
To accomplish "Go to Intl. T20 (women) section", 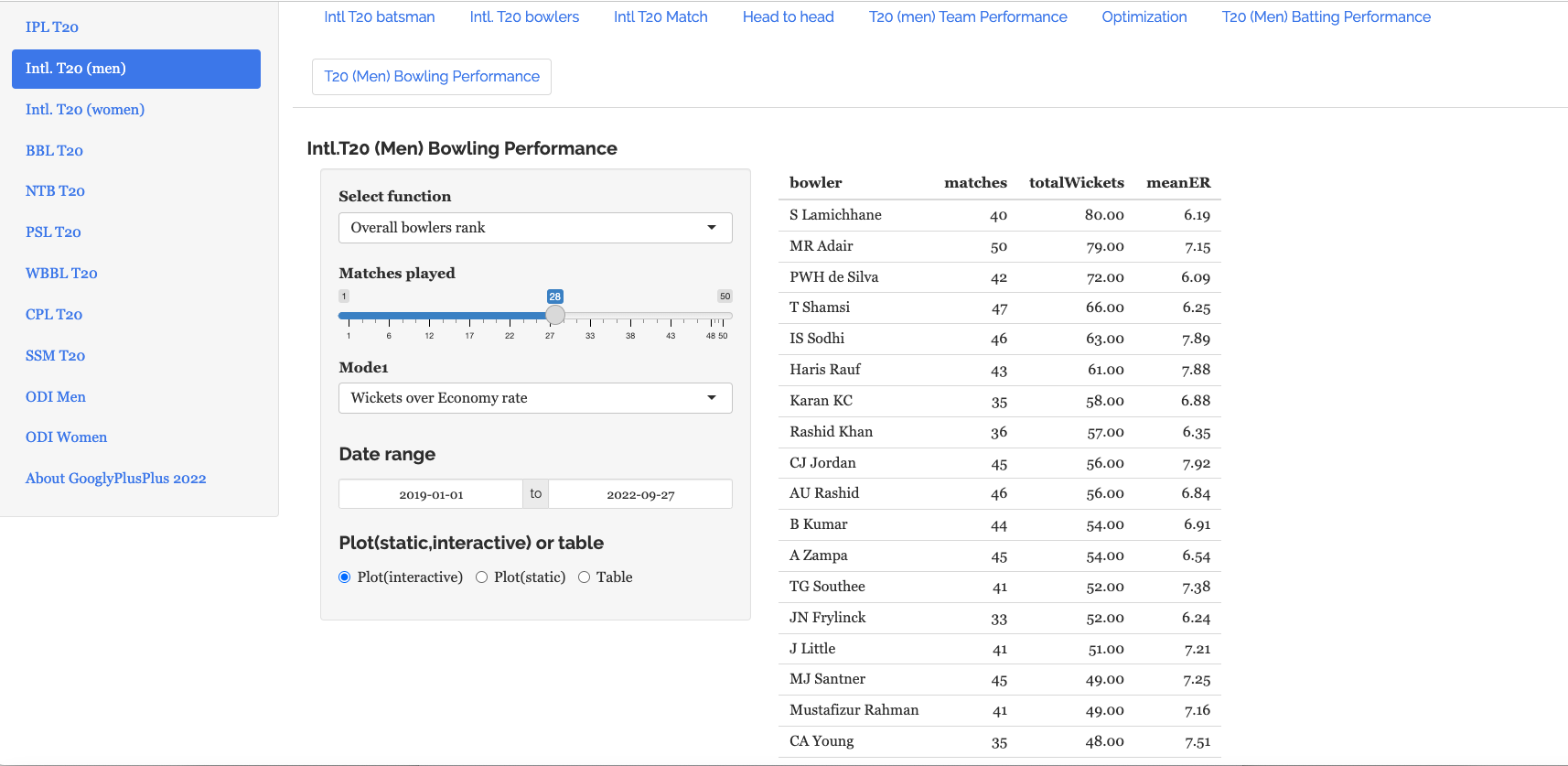I will (x=85, y=110).
